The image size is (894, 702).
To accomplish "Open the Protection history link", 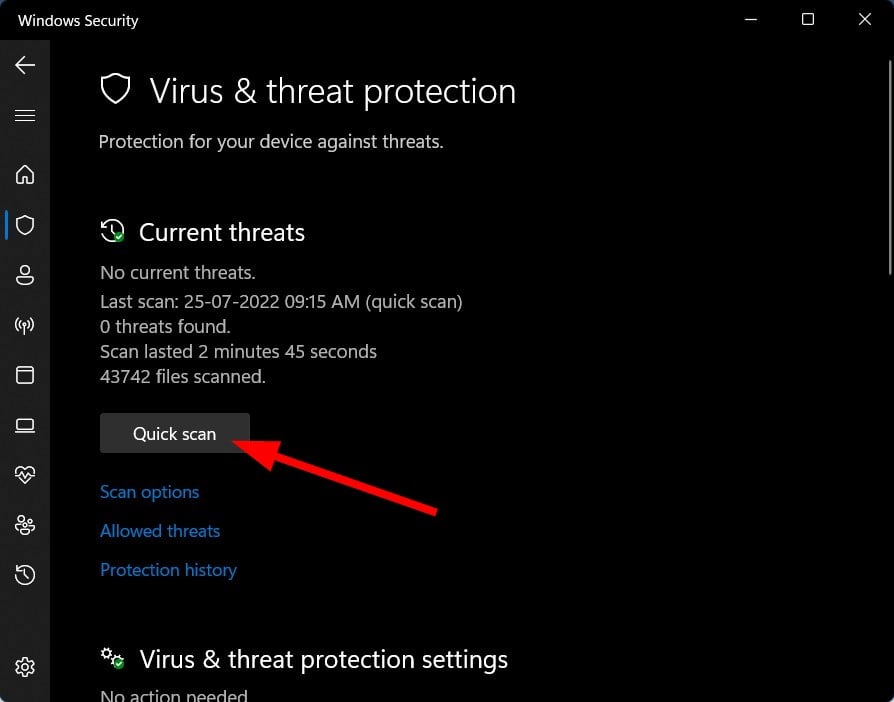I will click(168, 570).
